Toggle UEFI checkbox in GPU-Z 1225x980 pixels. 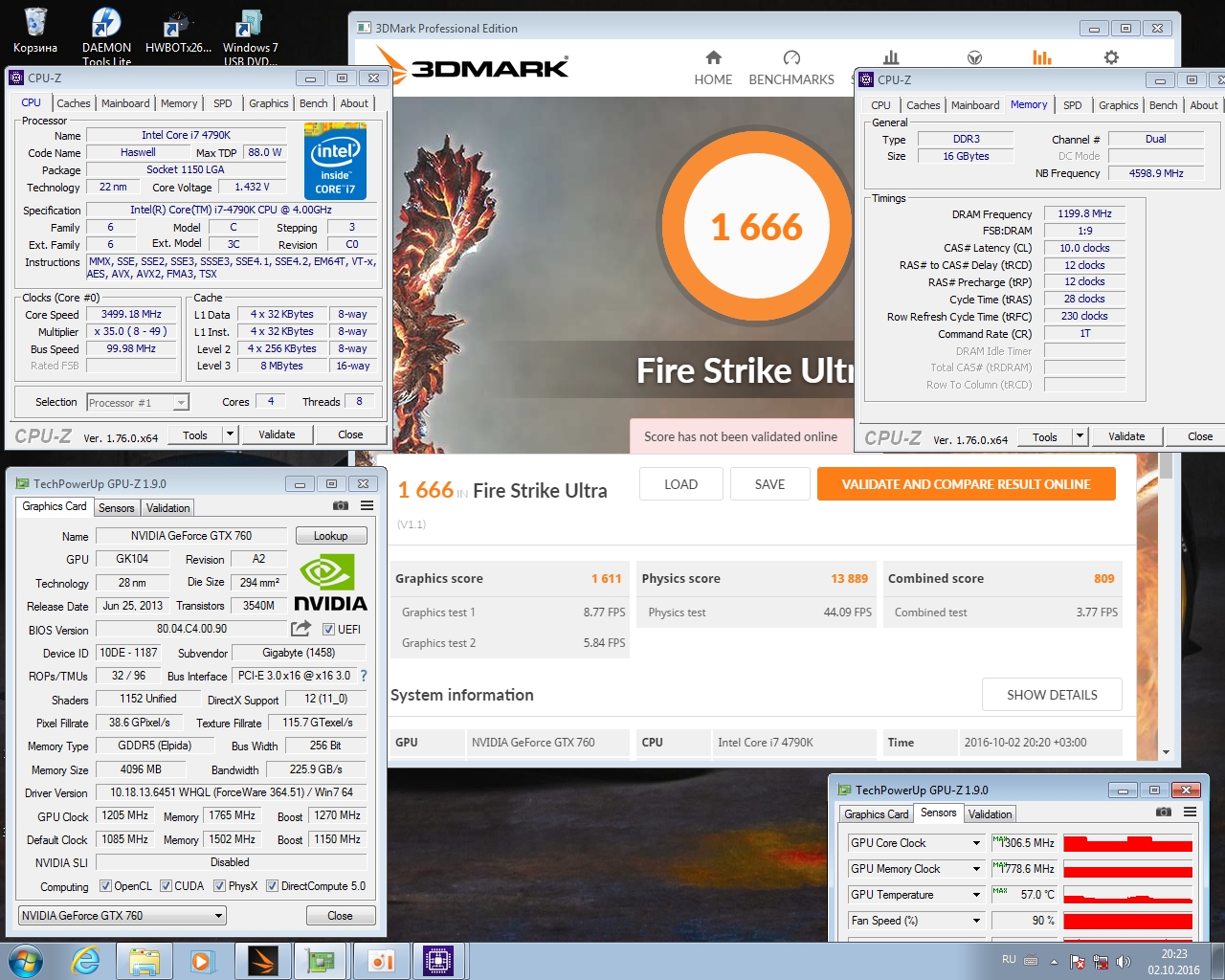click(x=328, y=630)
